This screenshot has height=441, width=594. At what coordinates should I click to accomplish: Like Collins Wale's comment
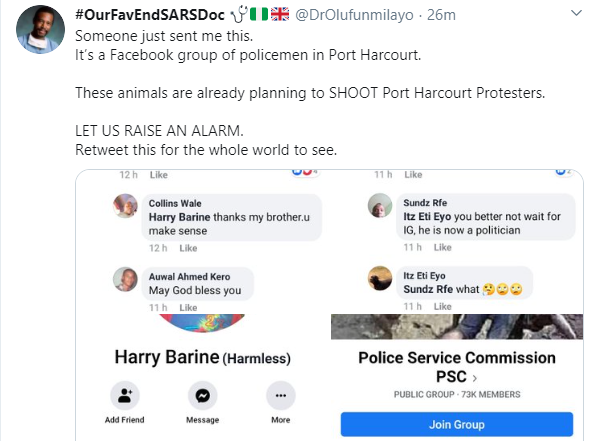(x=188, y=248)
